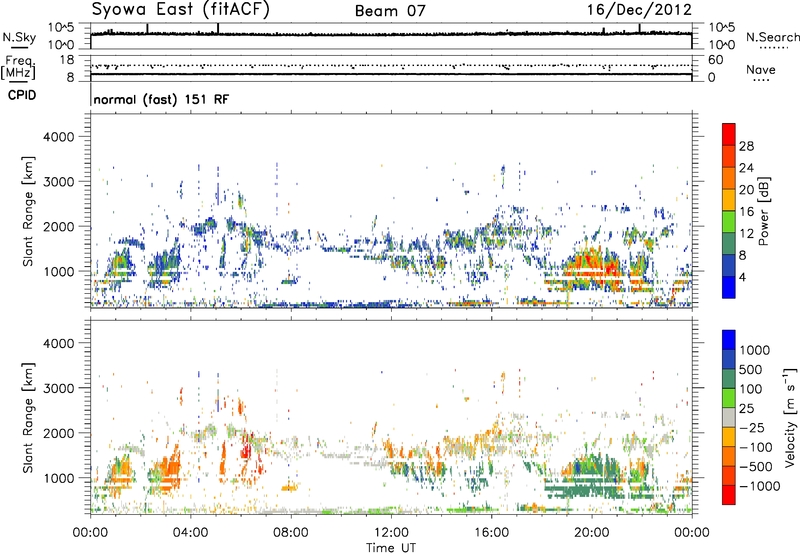Click 'normal (fast) 151 RF' text
The height and width of the screenshot is (554, 800).
161,99
